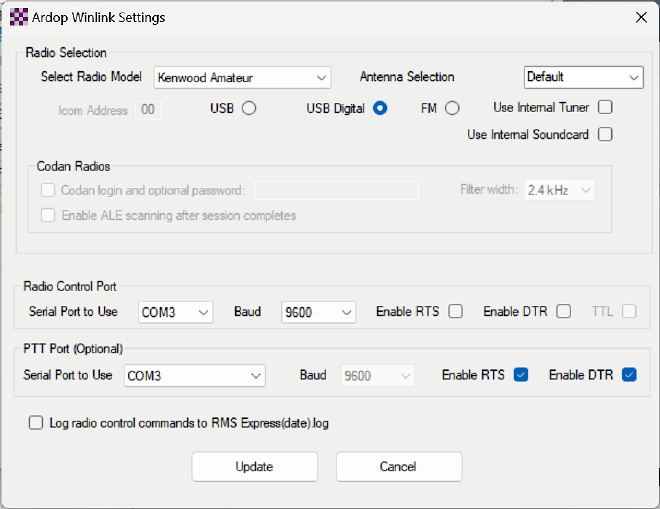Click the Ardop Winlink Settings title text
The height and width of the screenshot is (509, 660).
98,17
